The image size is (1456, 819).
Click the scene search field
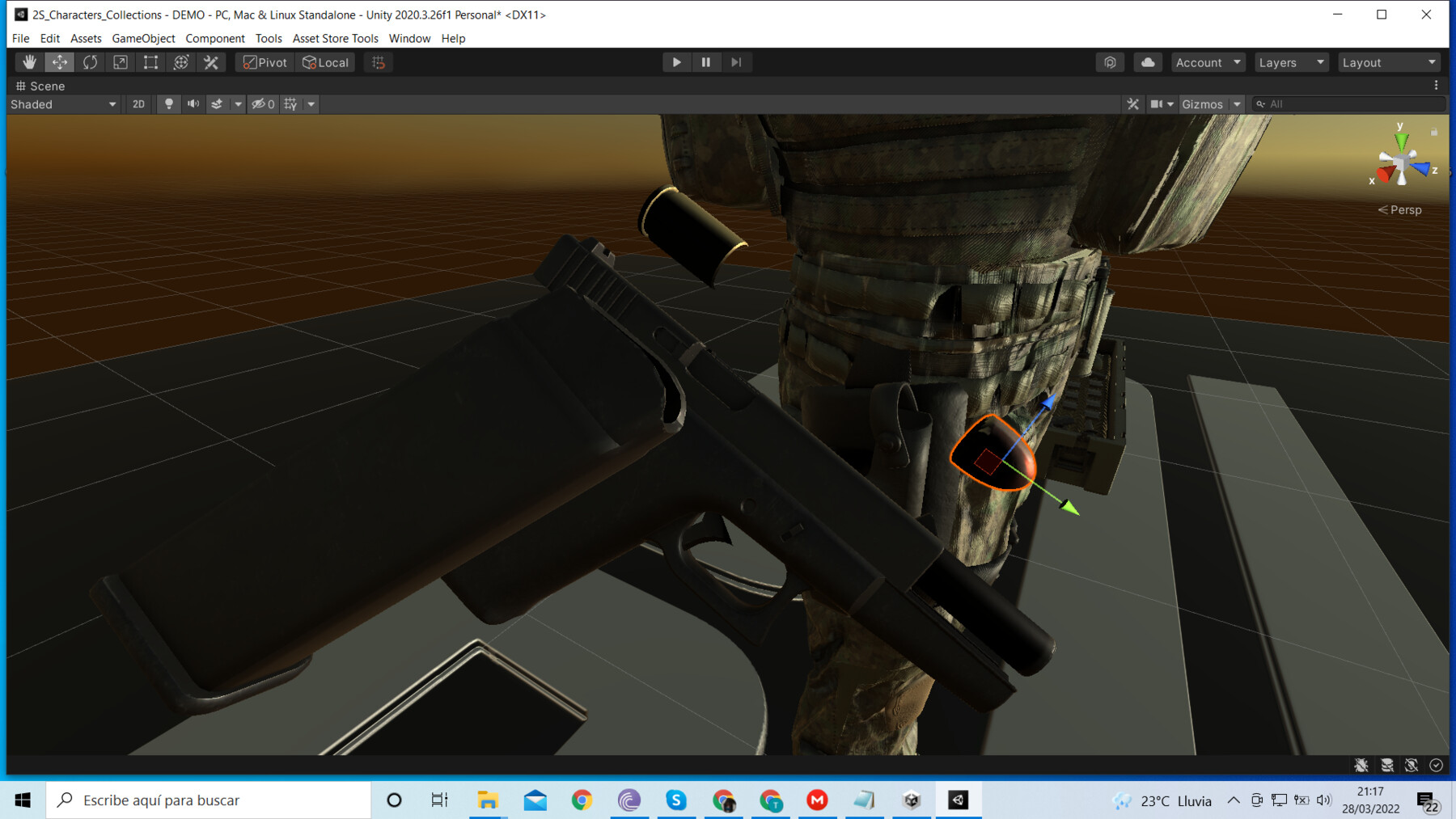click(1348, 104)
